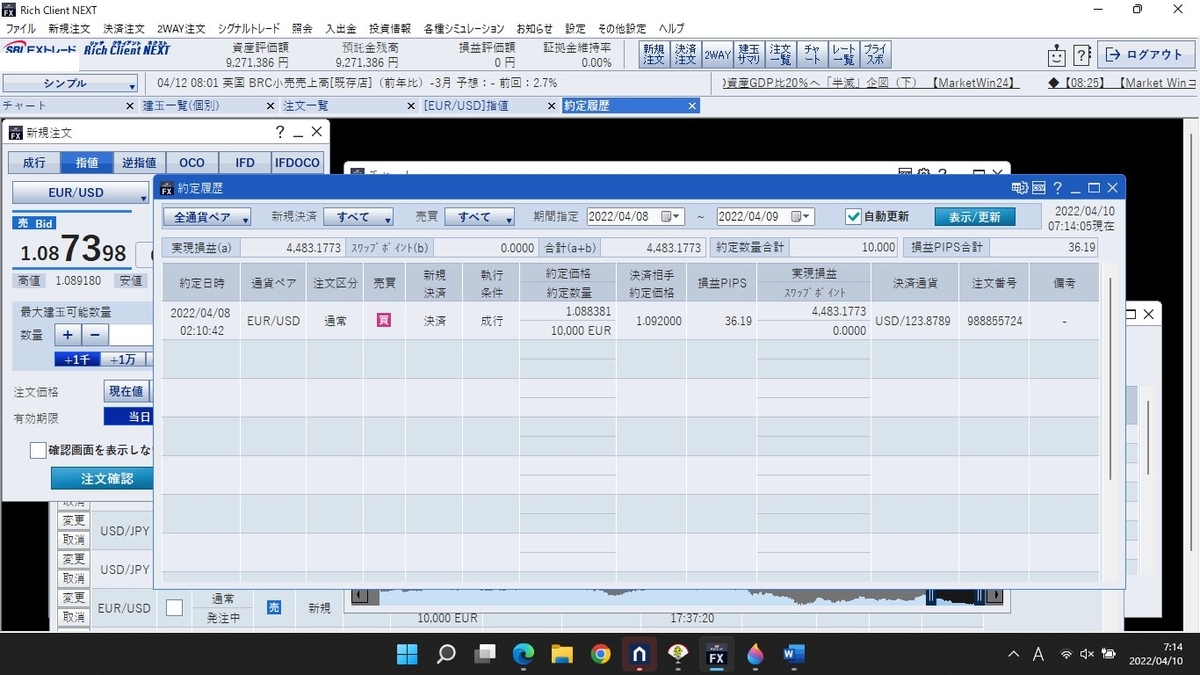Viewport: 1200px width, 675px height.
Task: Open the 売買 すべて dropdown
Action: 479,217
